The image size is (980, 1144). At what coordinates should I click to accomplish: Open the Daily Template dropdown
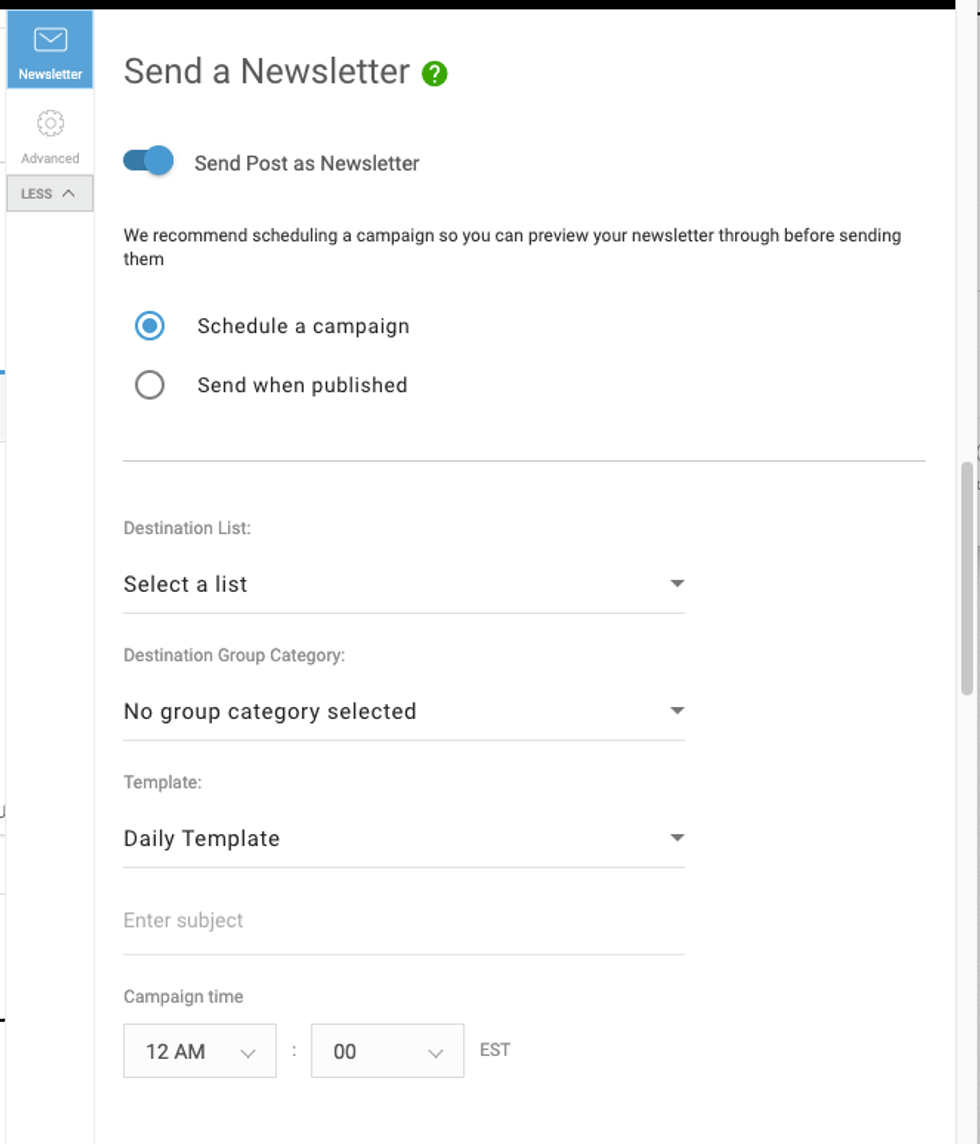[403, 838]
